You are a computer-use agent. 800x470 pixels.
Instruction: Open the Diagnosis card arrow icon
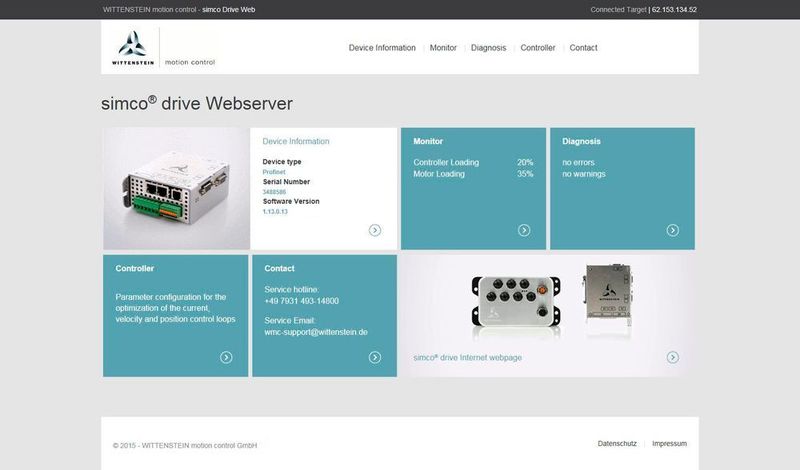coord(673,230)
